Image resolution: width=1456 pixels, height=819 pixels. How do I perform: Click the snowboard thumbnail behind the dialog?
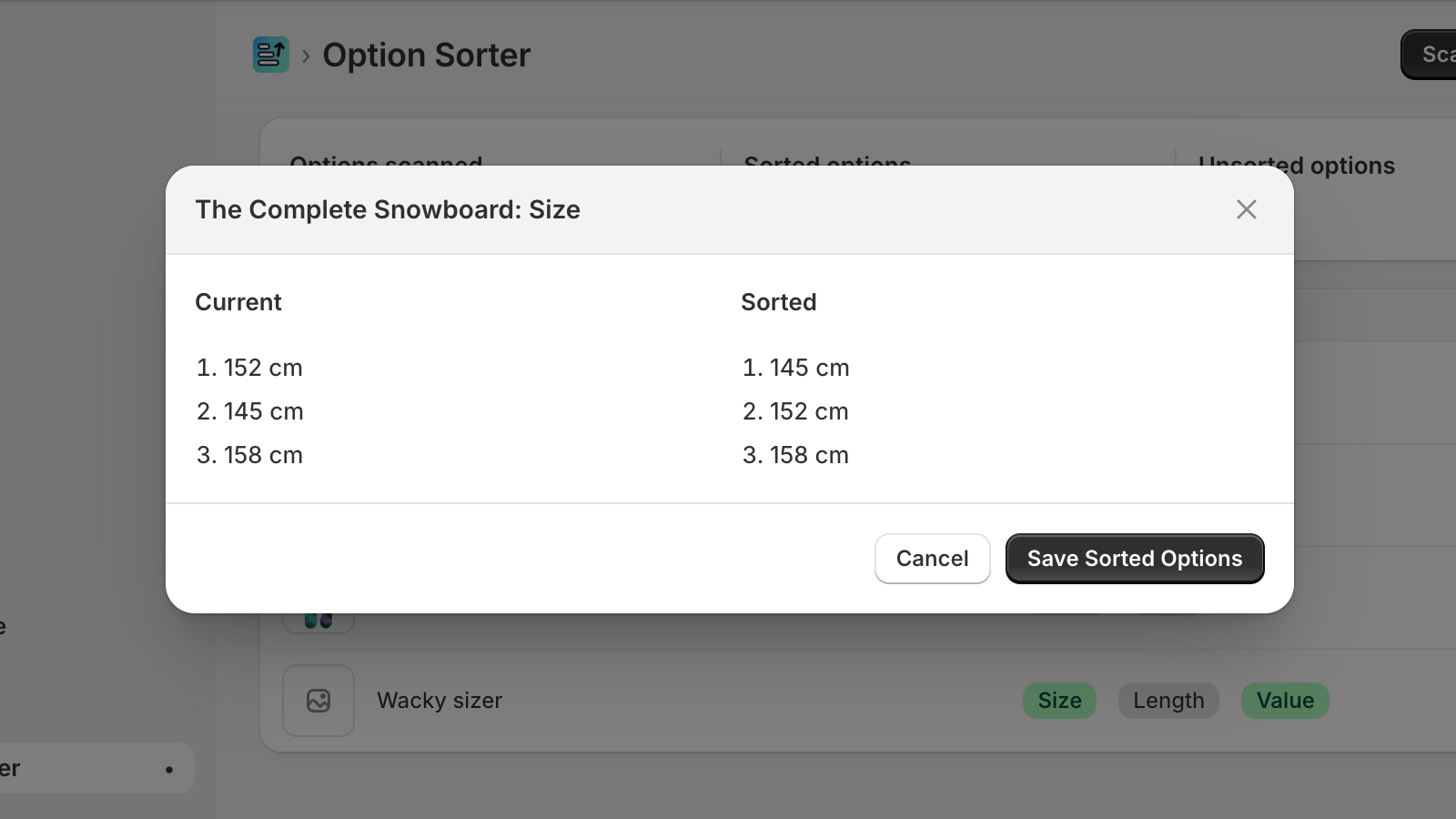318,622
